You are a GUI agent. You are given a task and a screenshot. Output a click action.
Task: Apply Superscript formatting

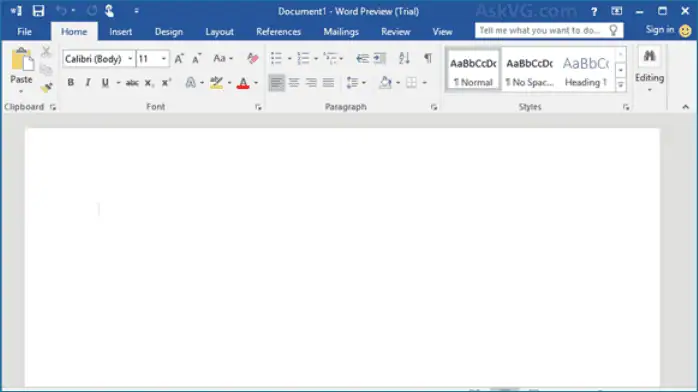[166, 83]
